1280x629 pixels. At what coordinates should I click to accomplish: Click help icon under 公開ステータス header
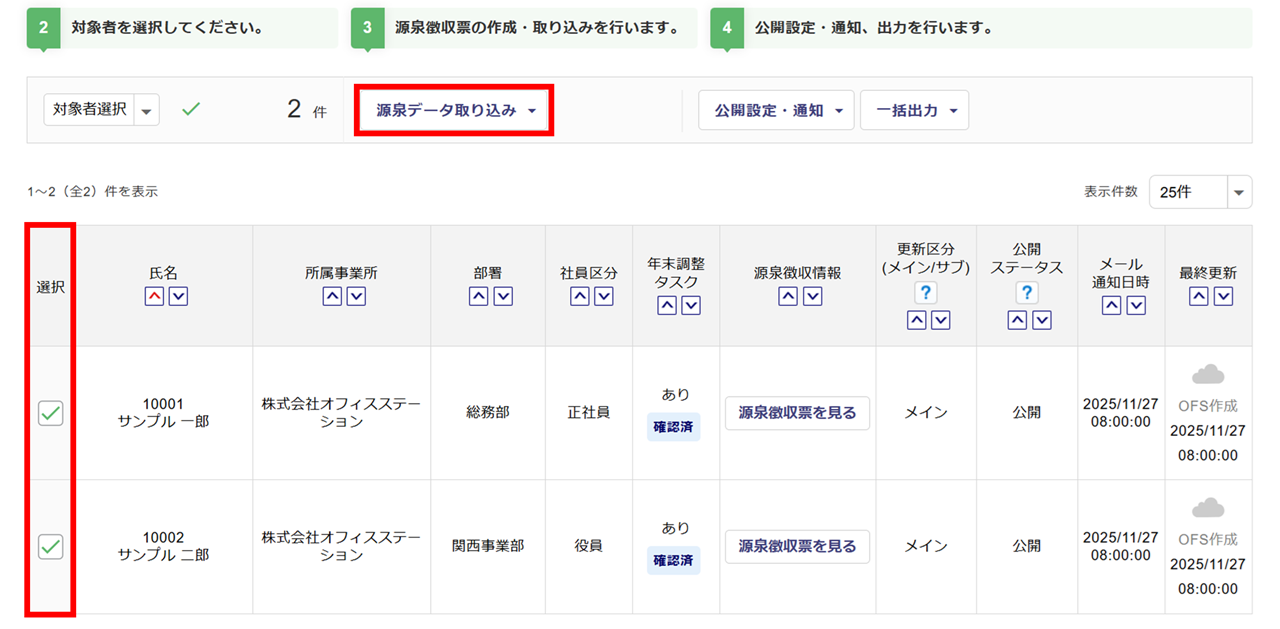[x=1027, y=293]
